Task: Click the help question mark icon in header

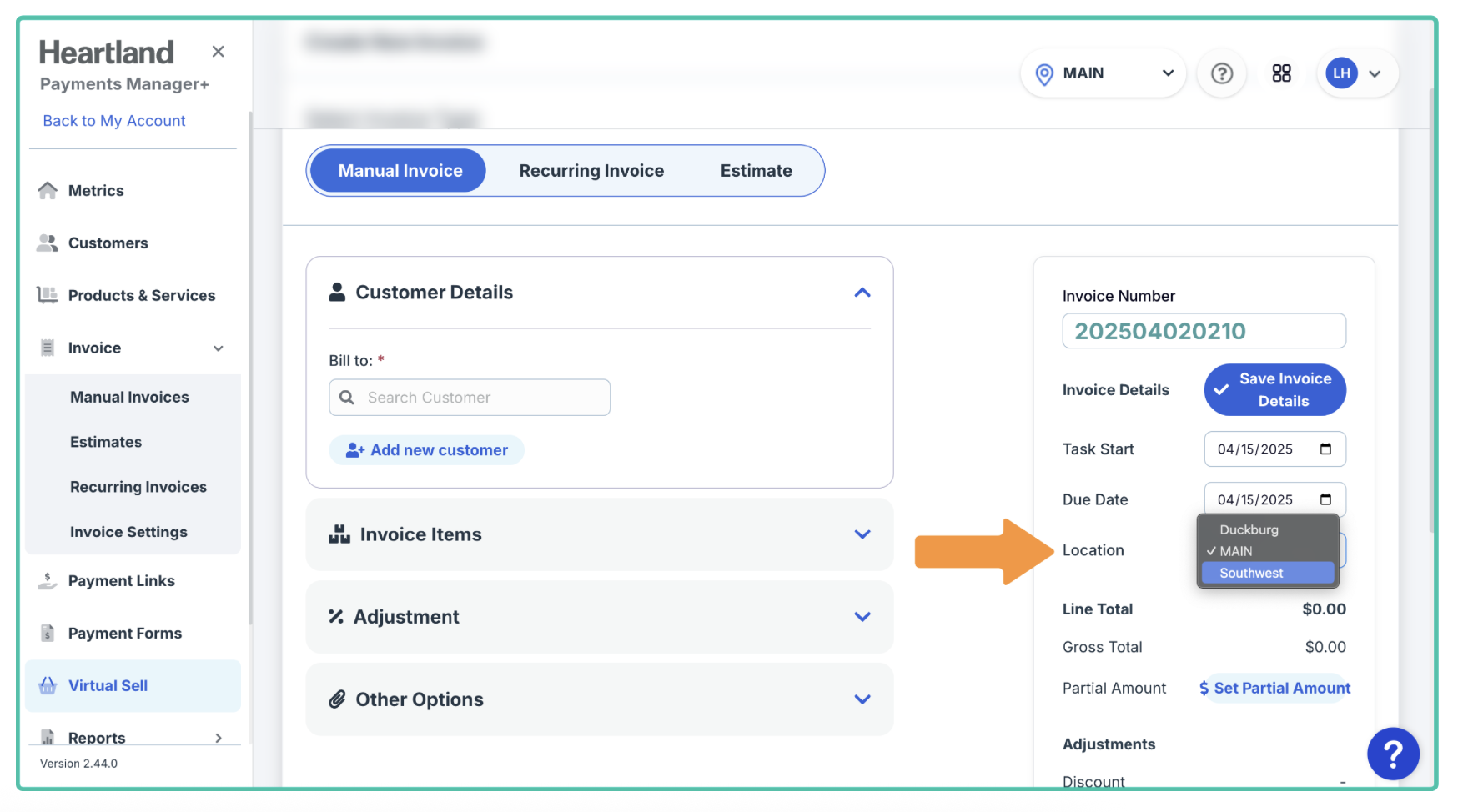Action: pyautogui.click(x=1221, y=74)
